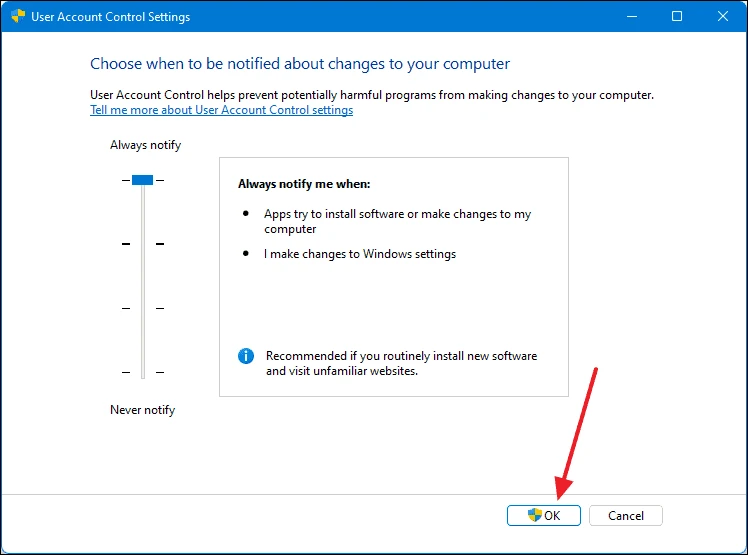The image size is (748, 555).
Task: Click the 'Recommended if you routinely install' text
Action: coord(401,363)
